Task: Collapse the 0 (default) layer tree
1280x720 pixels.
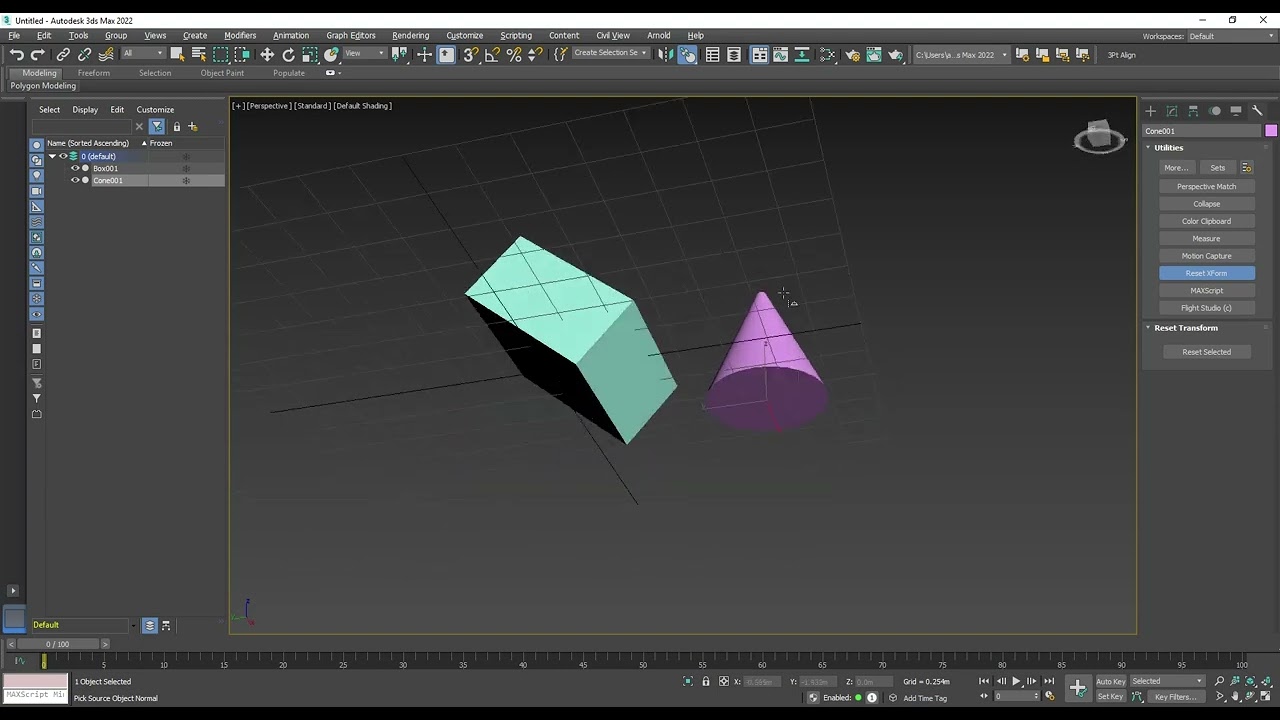Action: point(52,156)
